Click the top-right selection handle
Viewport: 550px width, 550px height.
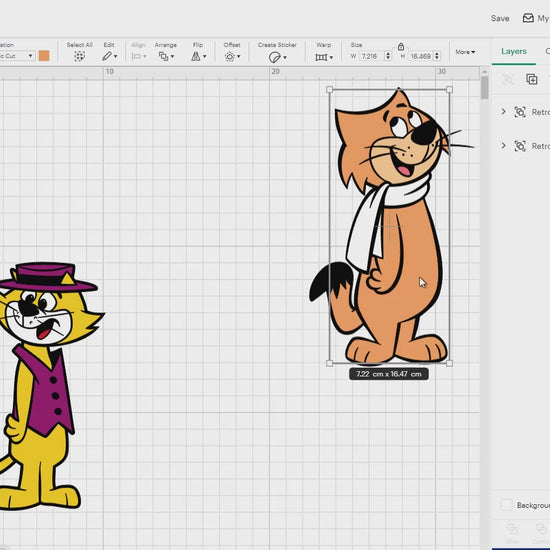pos(449,90)
